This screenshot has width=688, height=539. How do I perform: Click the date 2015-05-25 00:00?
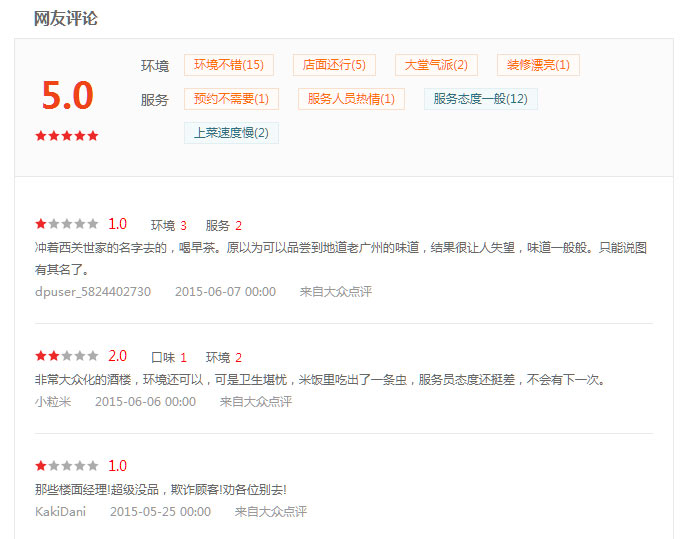161,511
